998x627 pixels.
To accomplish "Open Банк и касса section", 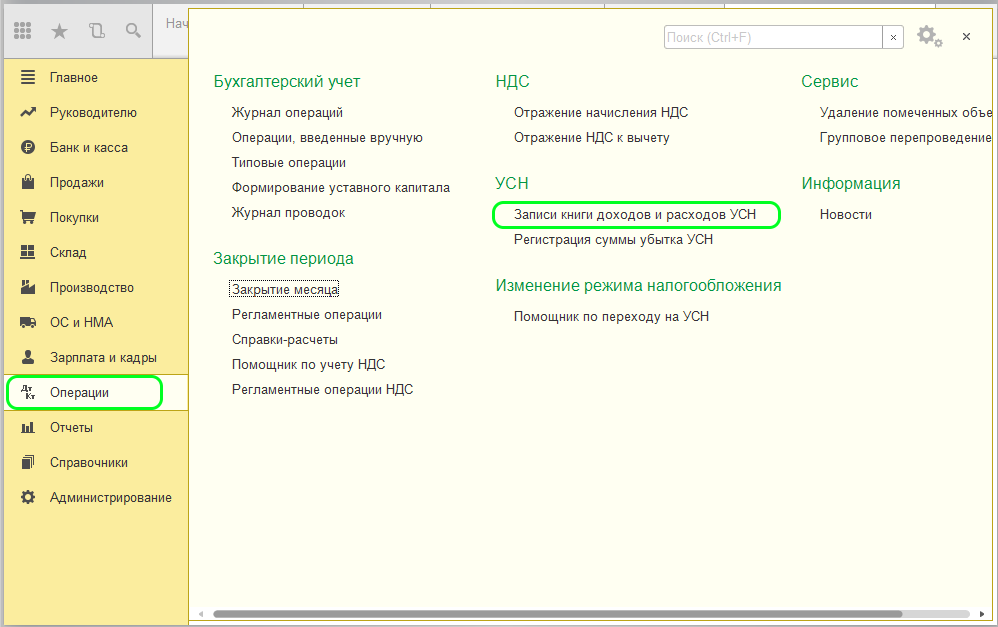I will click(x=88, y=148).
